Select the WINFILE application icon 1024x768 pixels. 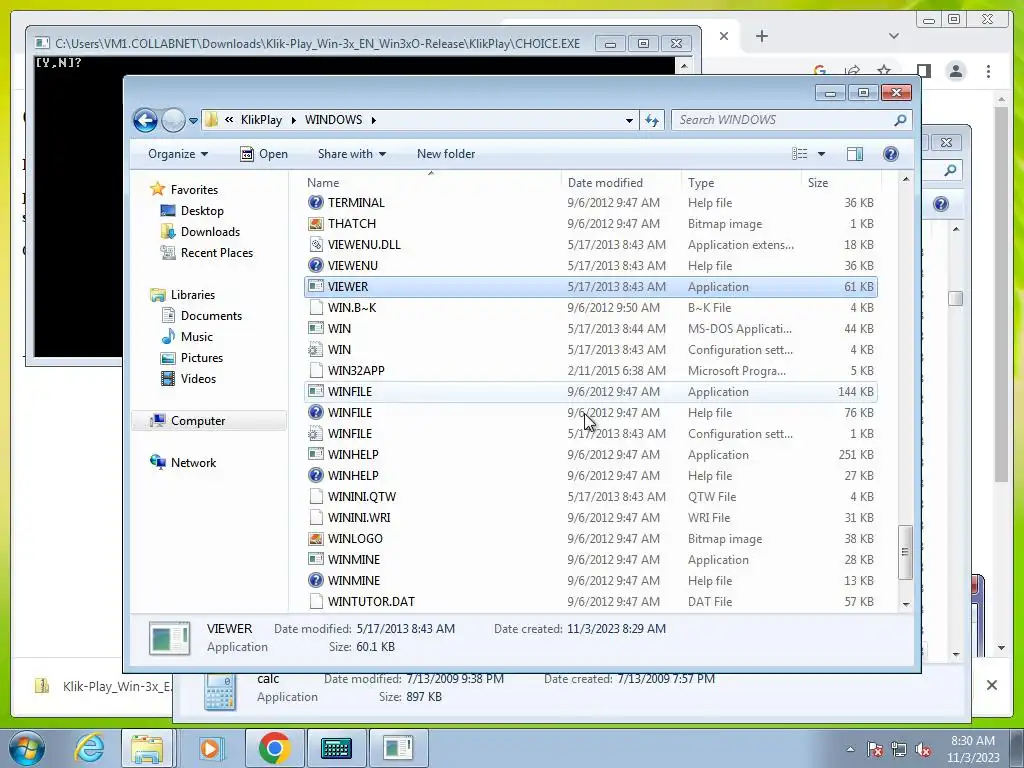pos(315,392)
